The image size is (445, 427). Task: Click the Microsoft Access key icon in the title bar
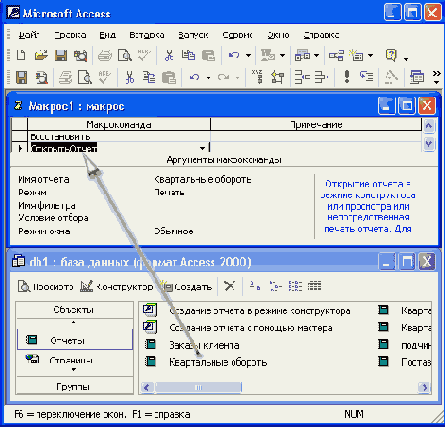[x=14, y=13]
